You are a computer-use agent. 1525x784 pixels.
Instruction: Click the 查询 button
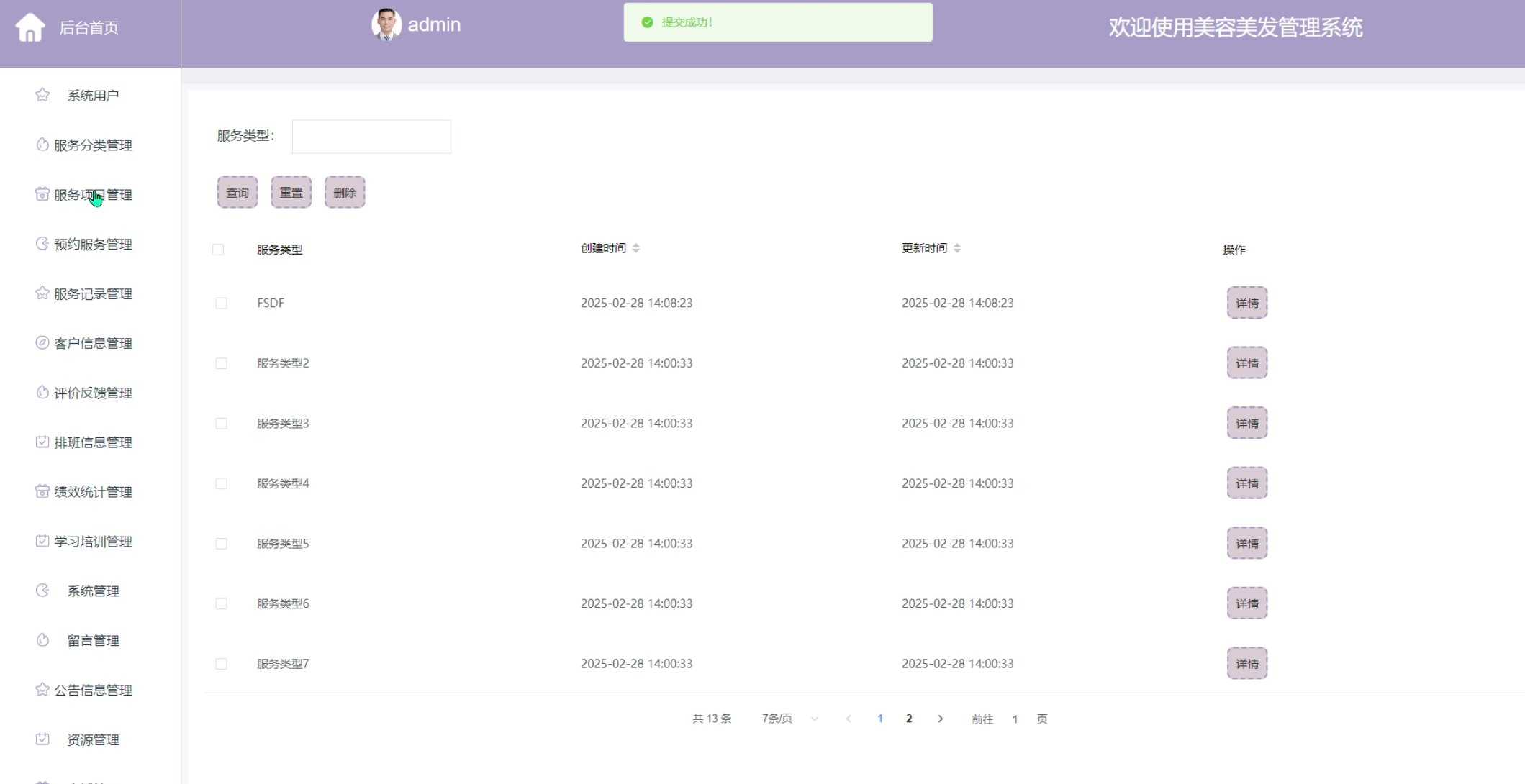237,193
